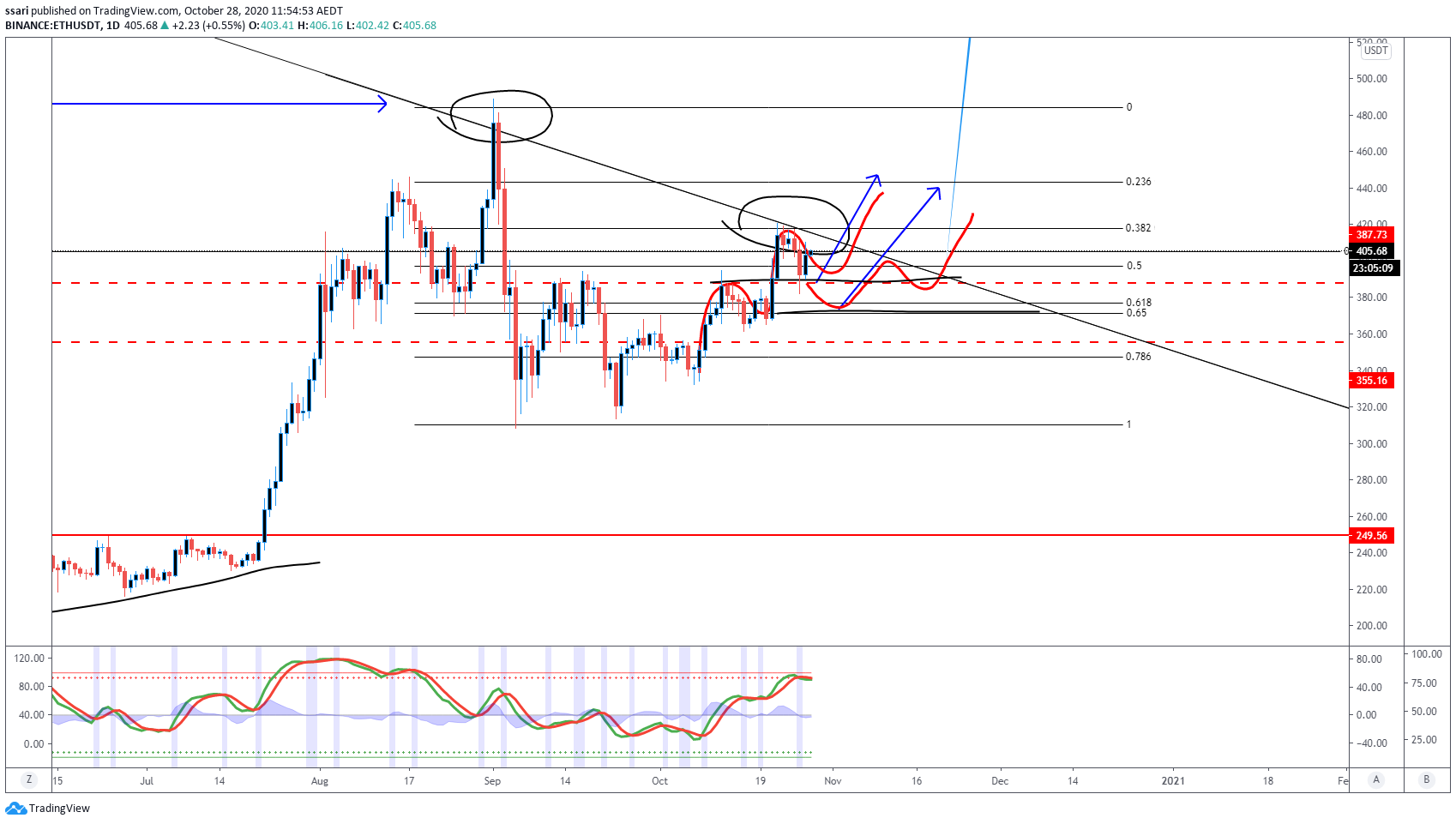Click the 0.382 Fibonacci level label

tap(1139, 228)
